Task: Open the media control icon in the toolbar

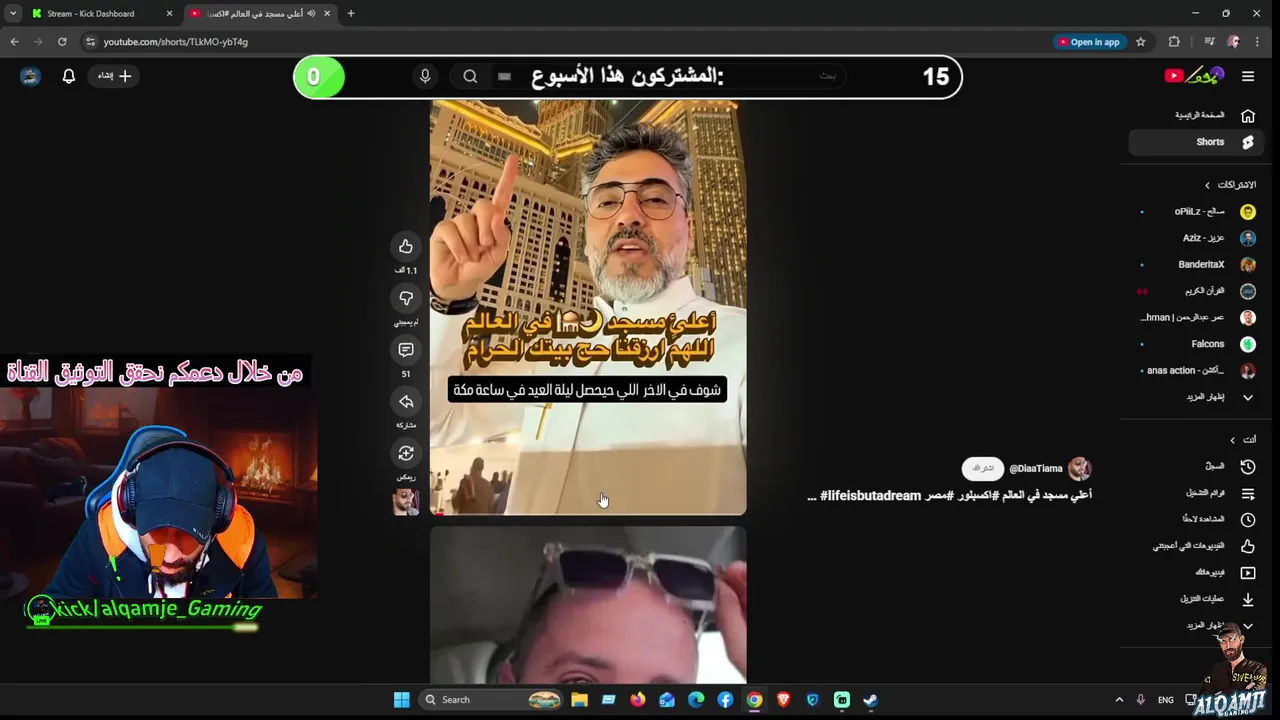Action: pyautogui.click(x=1209, y=42)
